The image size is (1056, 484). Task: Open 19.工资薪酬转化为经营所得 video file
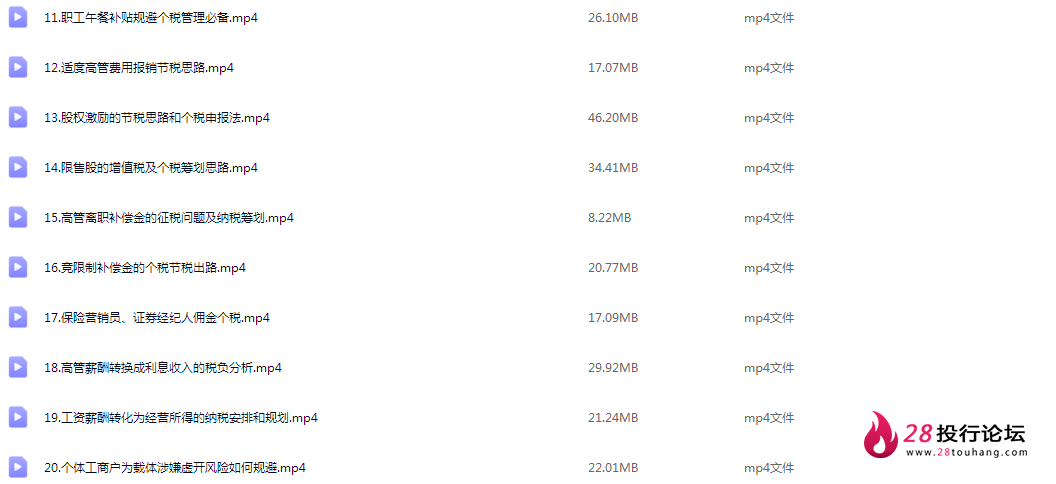[x=180, y=417]
